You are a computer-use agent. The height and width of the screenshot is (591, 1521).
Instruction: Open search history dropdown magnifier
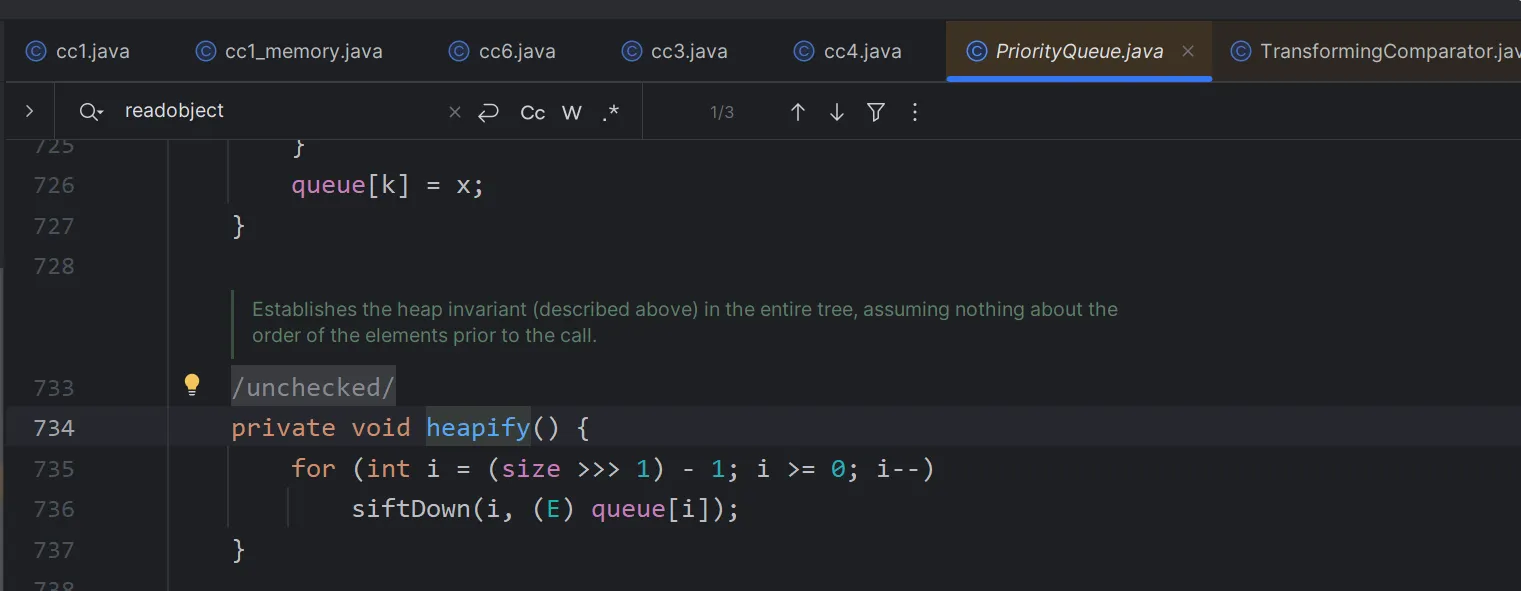(x=91, y=112)
